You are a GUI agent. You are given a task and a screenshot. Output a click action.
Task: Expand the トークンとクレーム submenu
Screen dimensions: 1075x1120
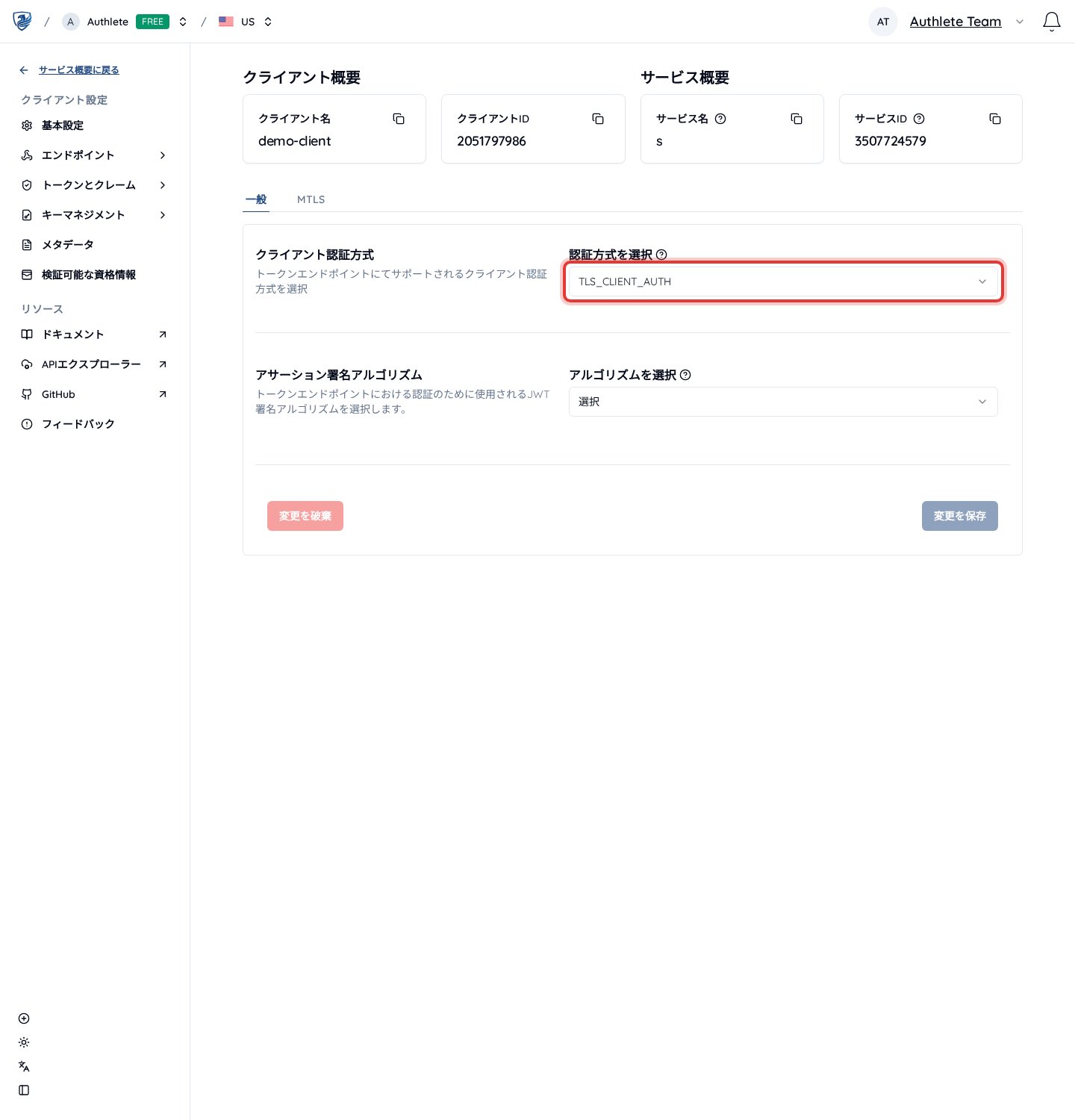[x=163, y=185]
